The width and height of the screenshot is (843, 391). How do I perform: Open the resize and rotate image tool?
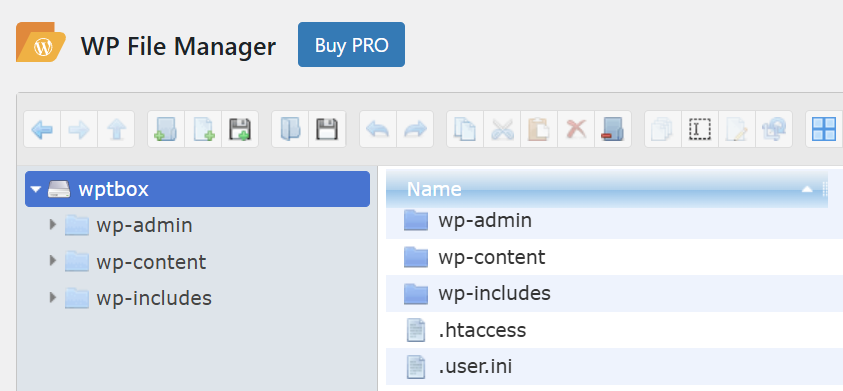pos(774,129)
